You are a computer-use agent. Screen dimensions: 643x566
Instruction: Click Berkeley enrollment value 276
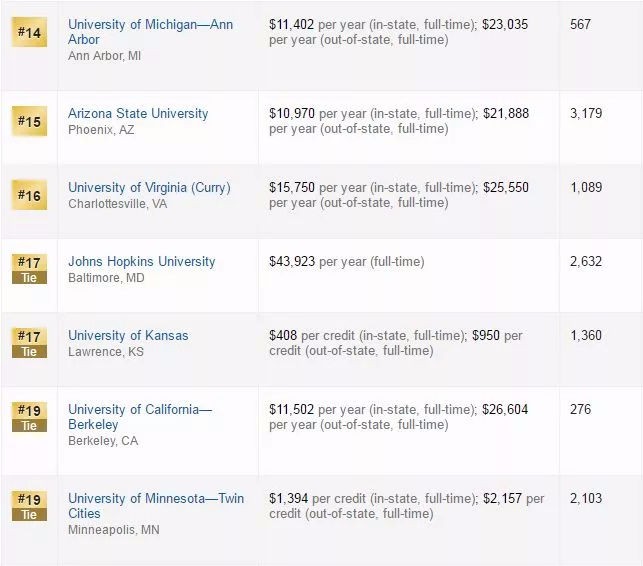coord(580,409)
